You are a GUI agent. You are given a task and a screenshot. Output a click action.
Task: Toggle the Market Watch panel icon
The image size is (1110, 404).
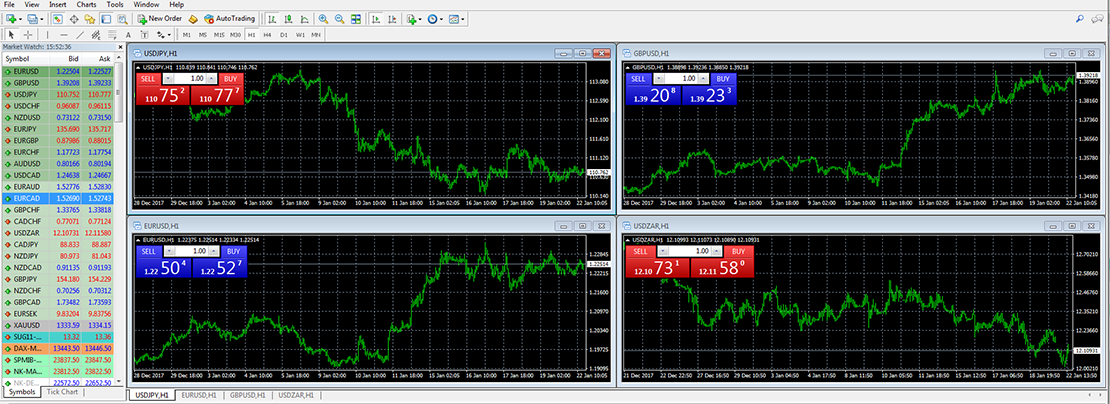click(x=57, y=18)
